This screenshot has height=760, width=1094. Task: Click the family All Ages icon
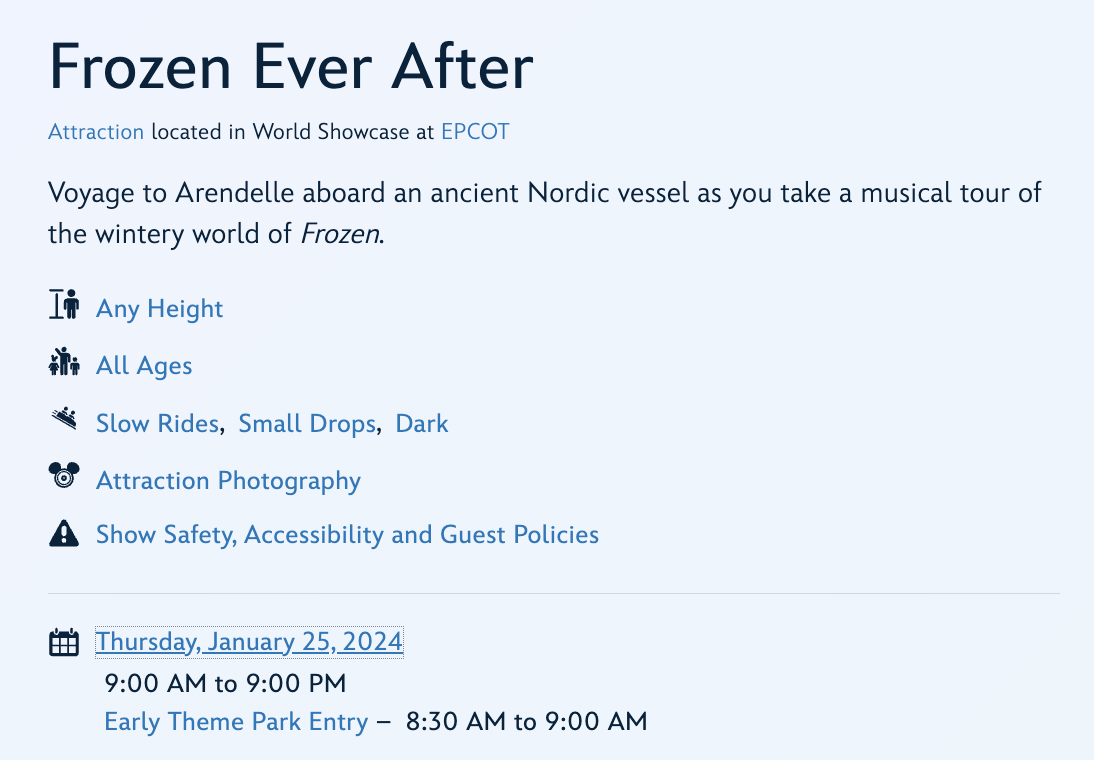(63, 363)
